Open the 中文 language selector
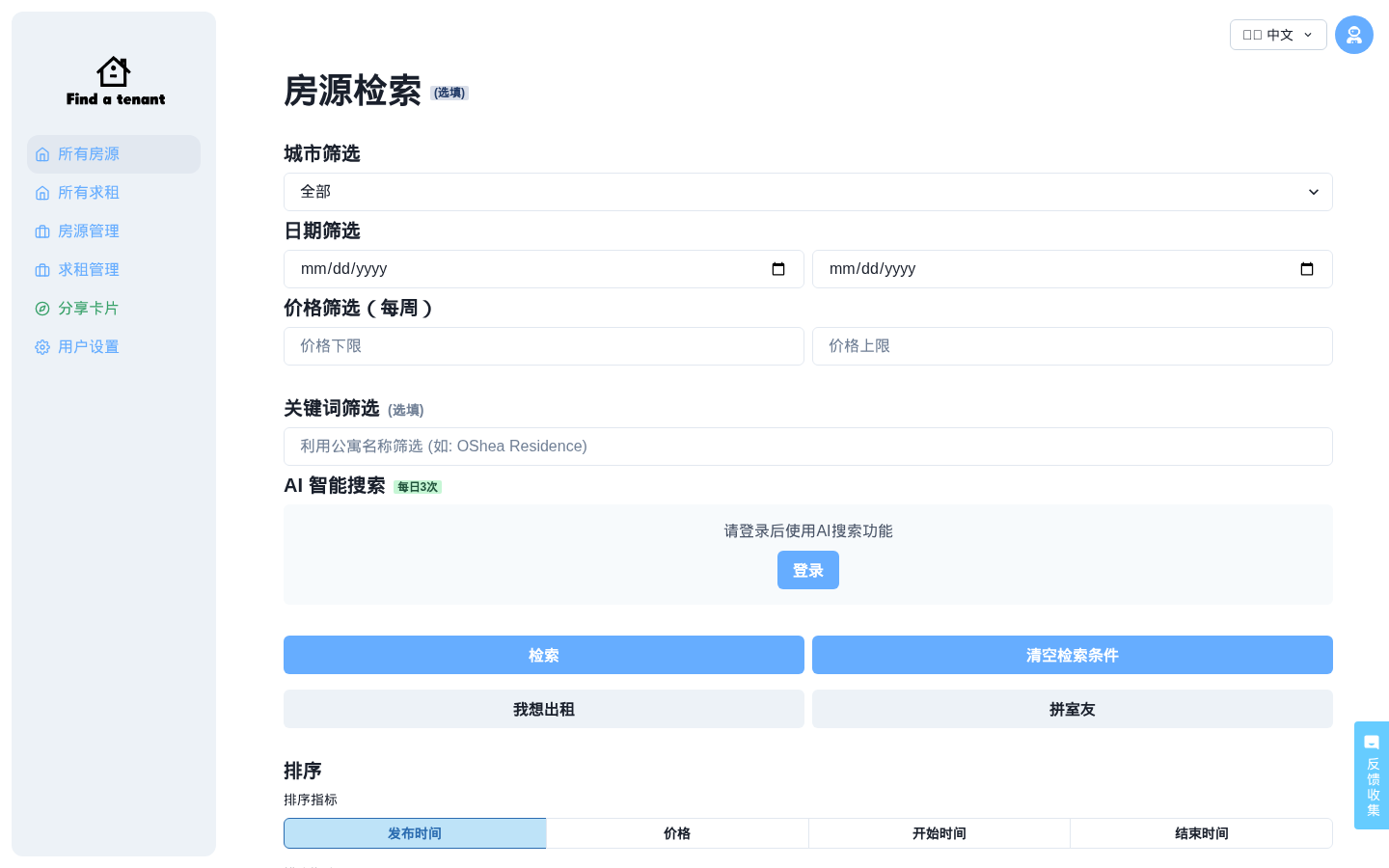 1277,35
